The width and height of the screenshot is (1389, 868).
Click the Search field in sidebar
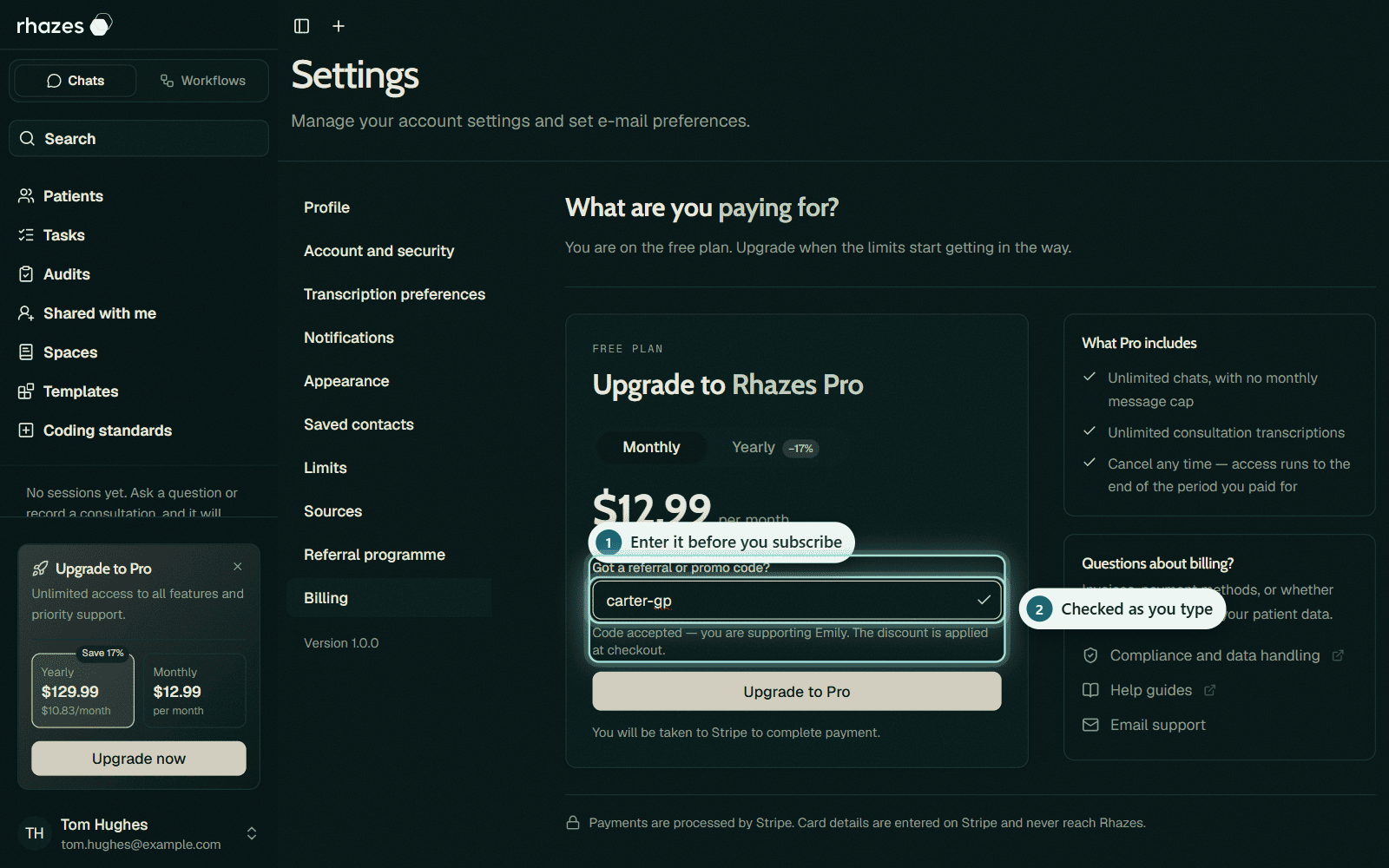[139, 139]
